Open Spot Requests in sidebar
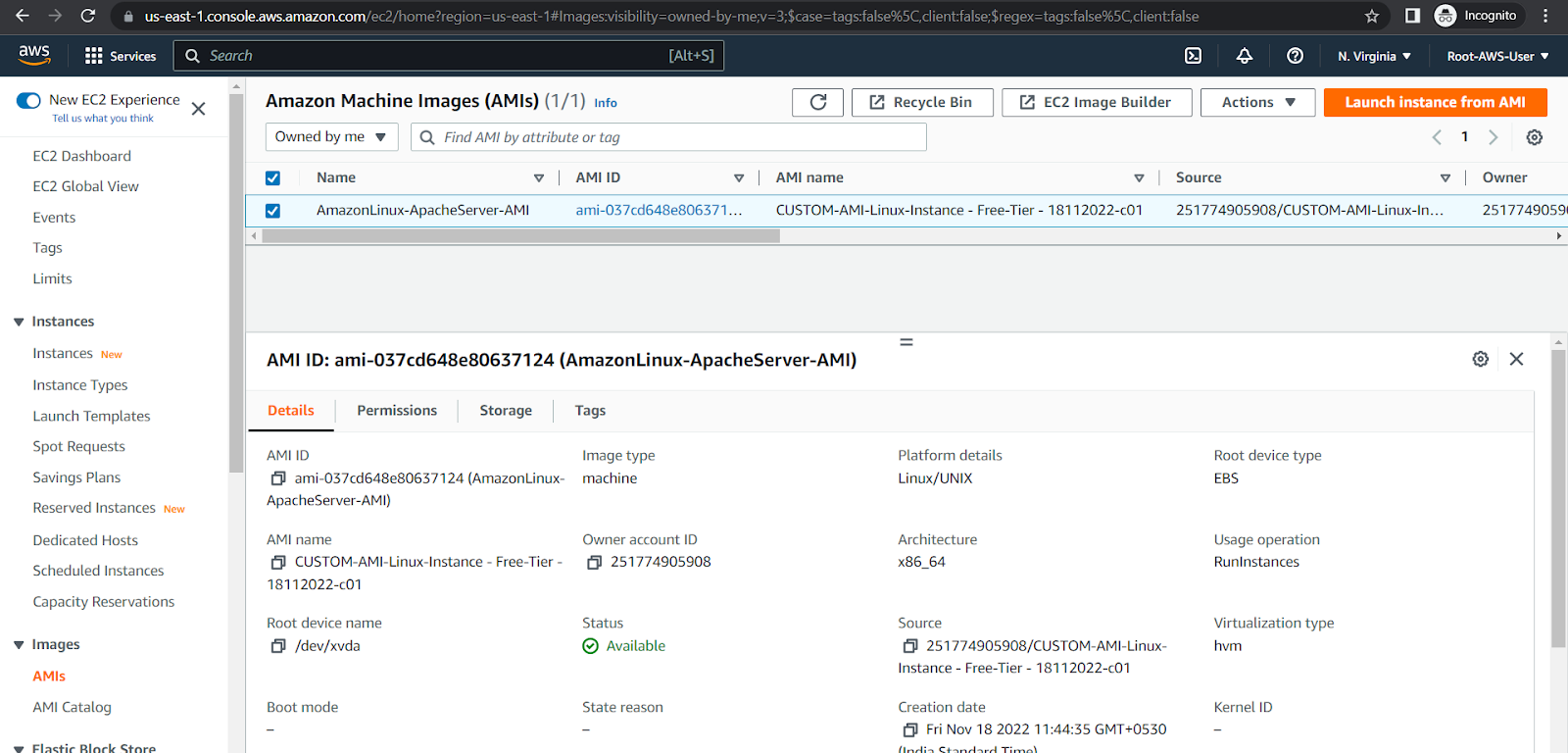The width and height of the screenshot is (1568, 753). click(x=78, y=446)
